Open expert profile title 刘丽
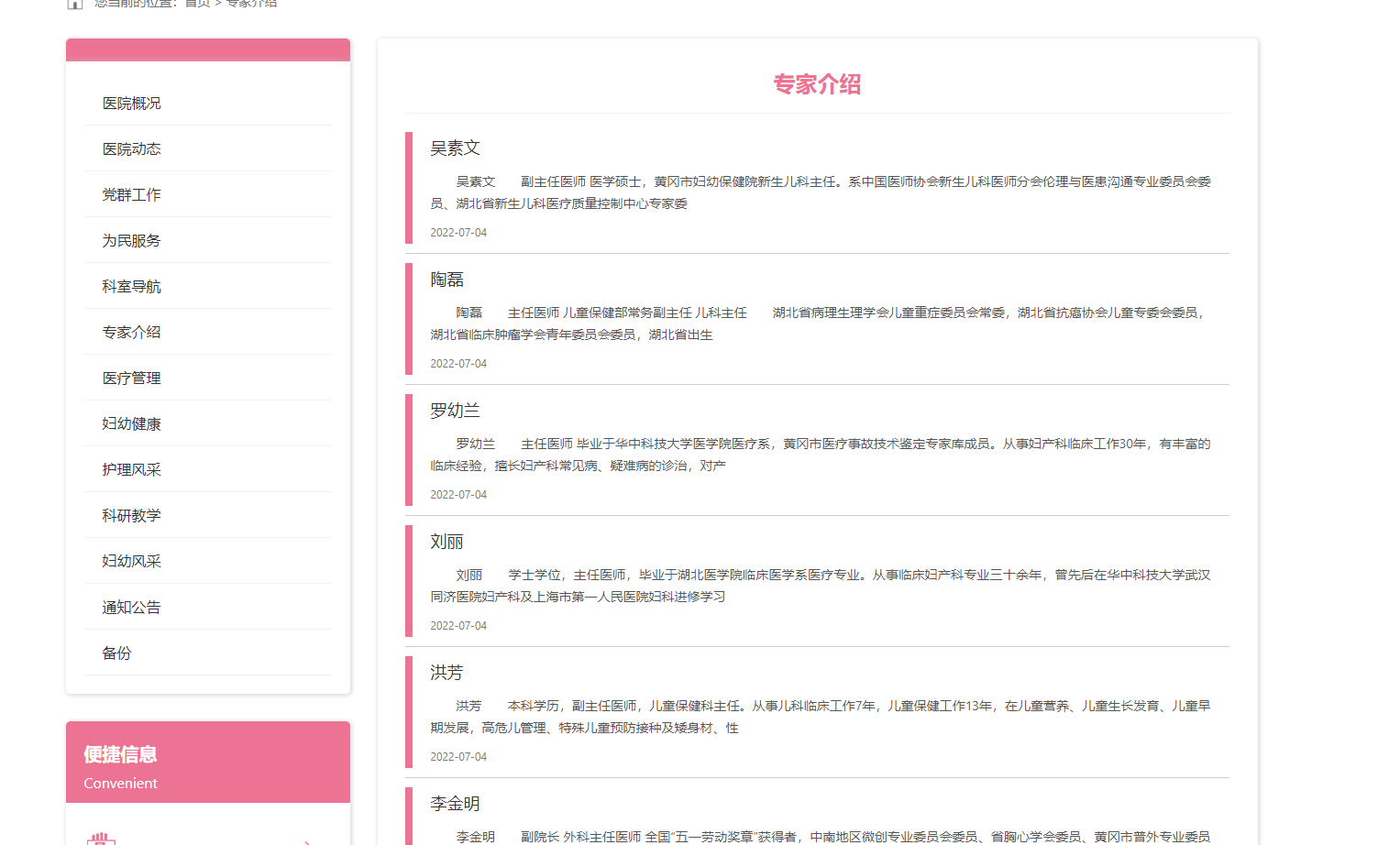1400x845 pixels. pyautogui.click(x=446, y=542)
